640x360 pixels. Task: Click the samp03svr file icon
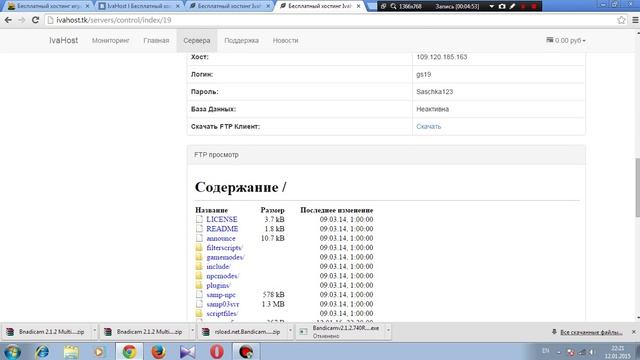point(199,304)
